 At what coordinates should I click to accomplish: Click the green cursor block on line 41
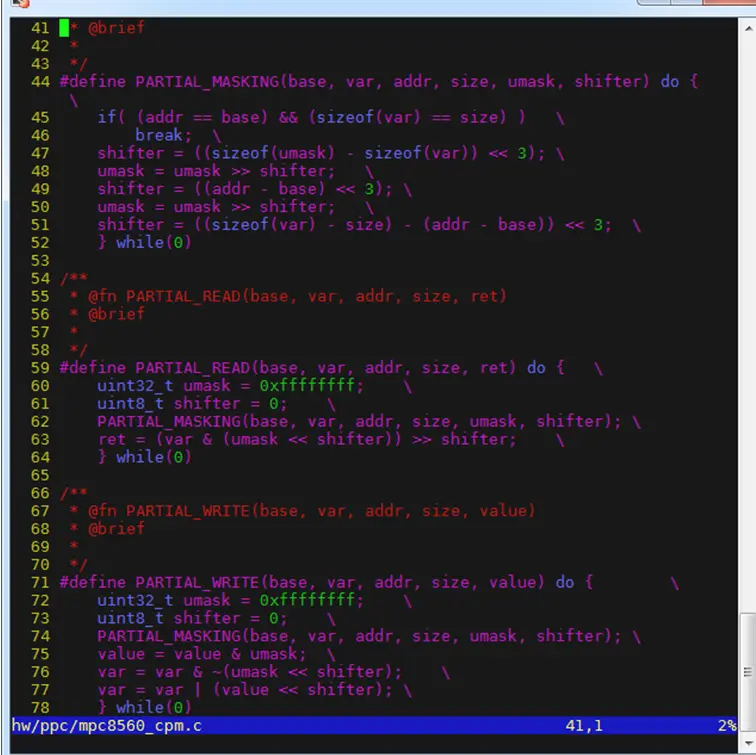[64, 28]
